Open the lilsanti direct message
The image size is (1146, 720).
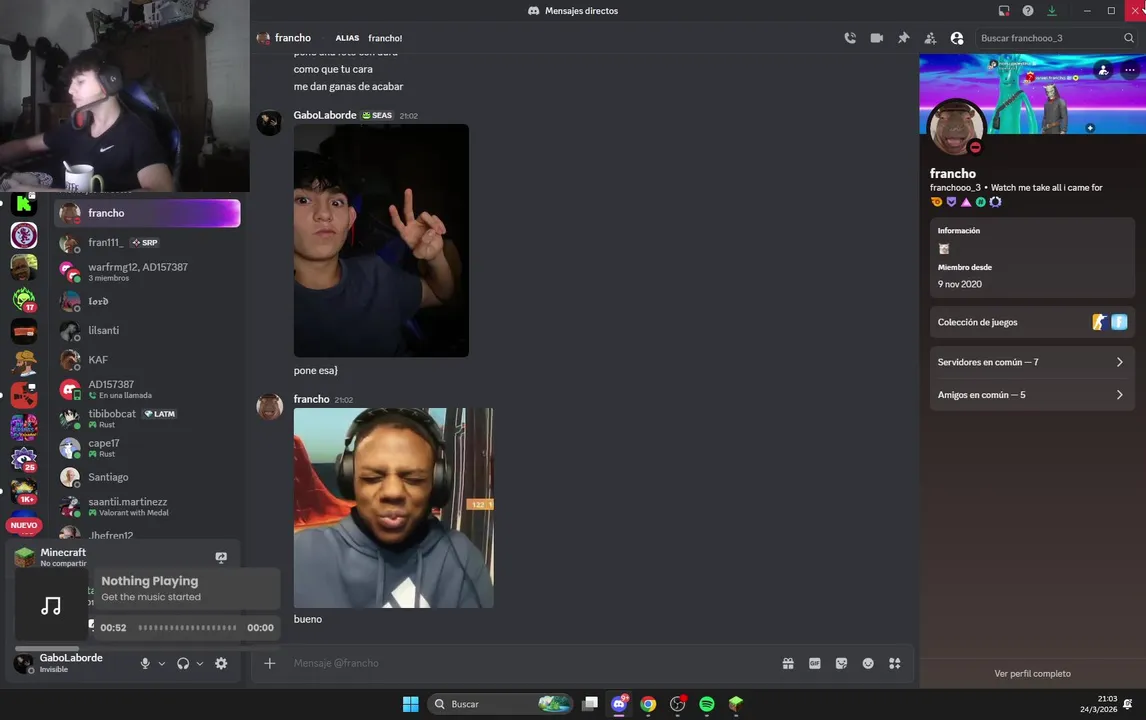click(148, 330)
